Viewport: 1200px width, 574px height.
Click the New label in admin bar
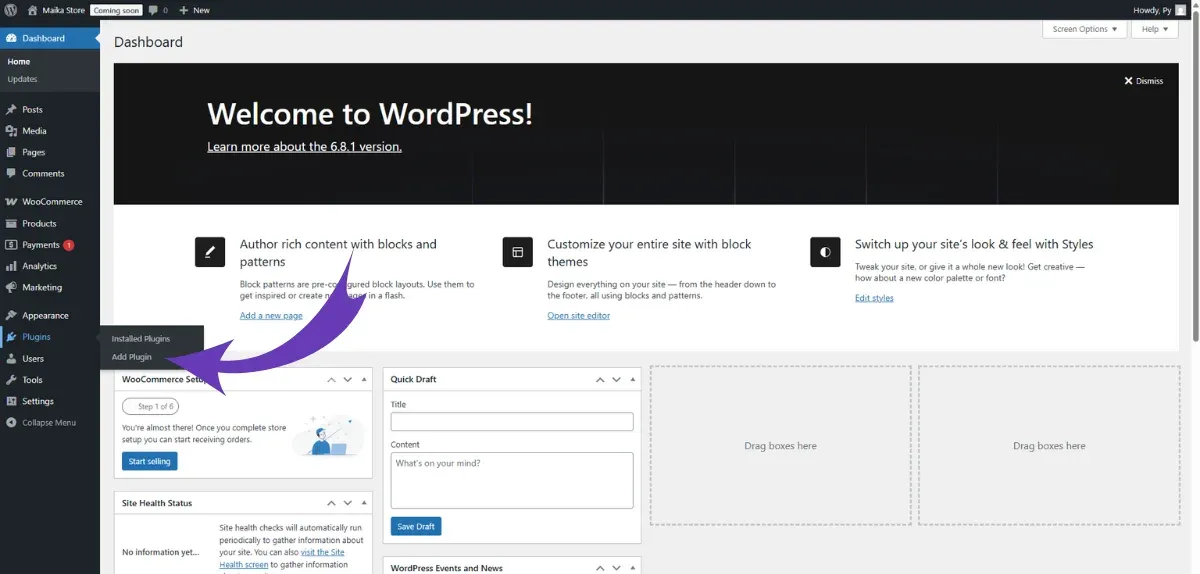click(x=201, y=10)
